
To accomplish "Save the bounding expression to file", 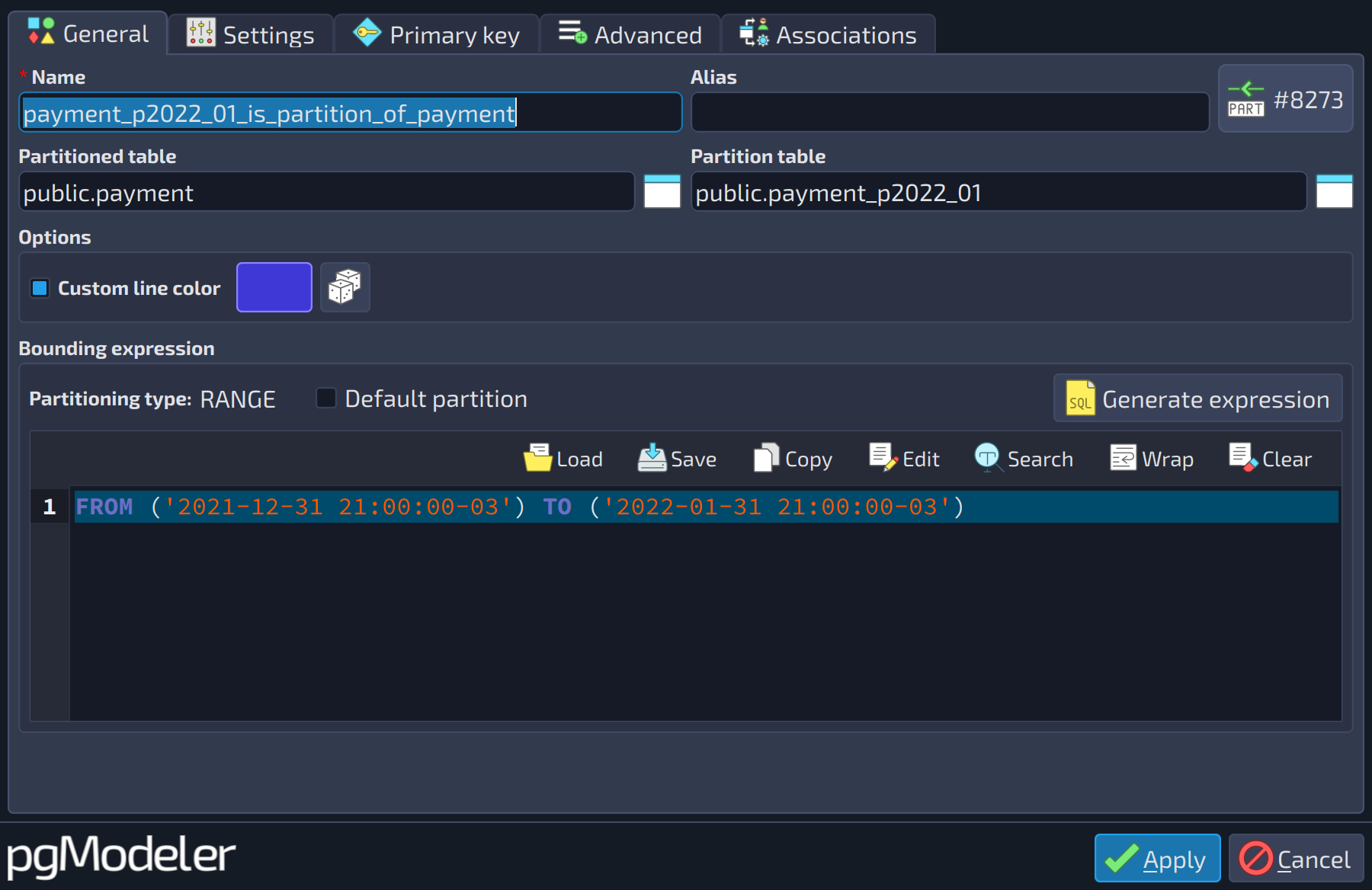I will click(x=677, y=459).
